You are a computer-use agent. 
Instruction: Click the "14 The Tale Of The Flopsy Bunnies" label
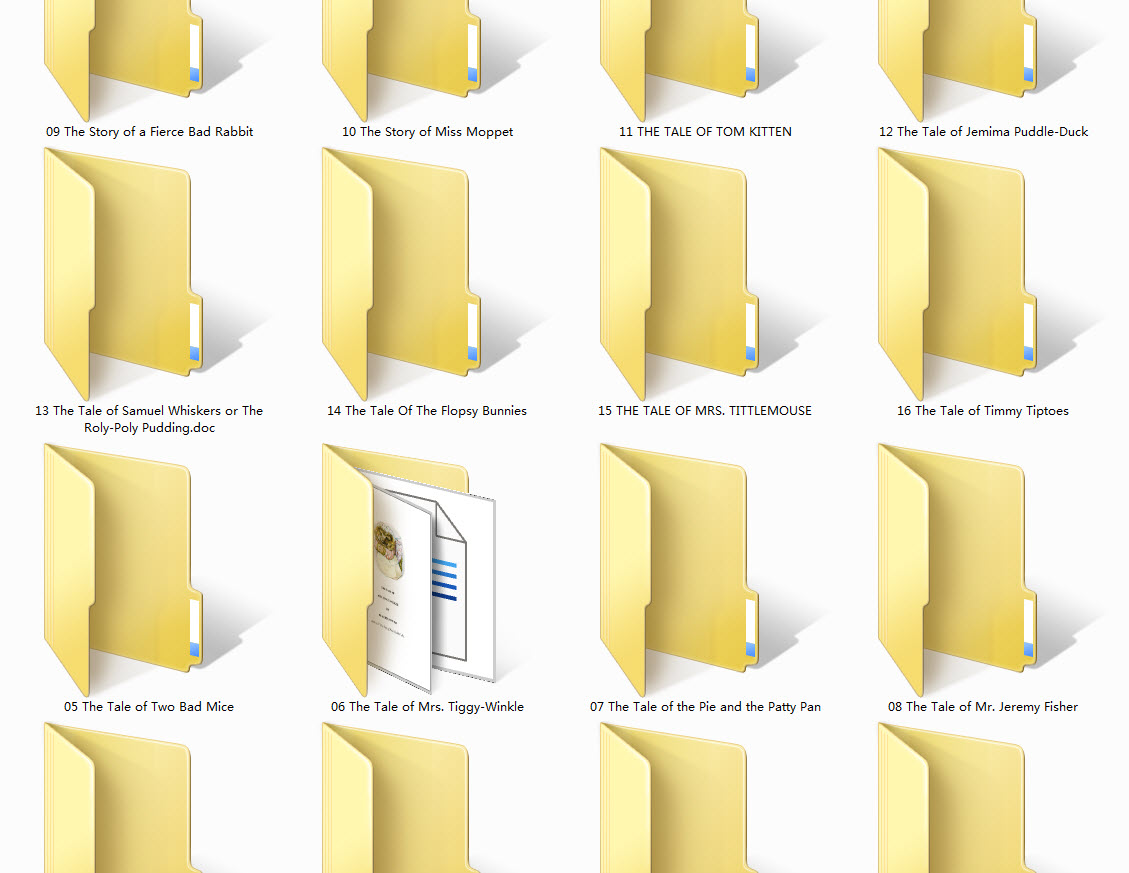(x=427, y=411)
